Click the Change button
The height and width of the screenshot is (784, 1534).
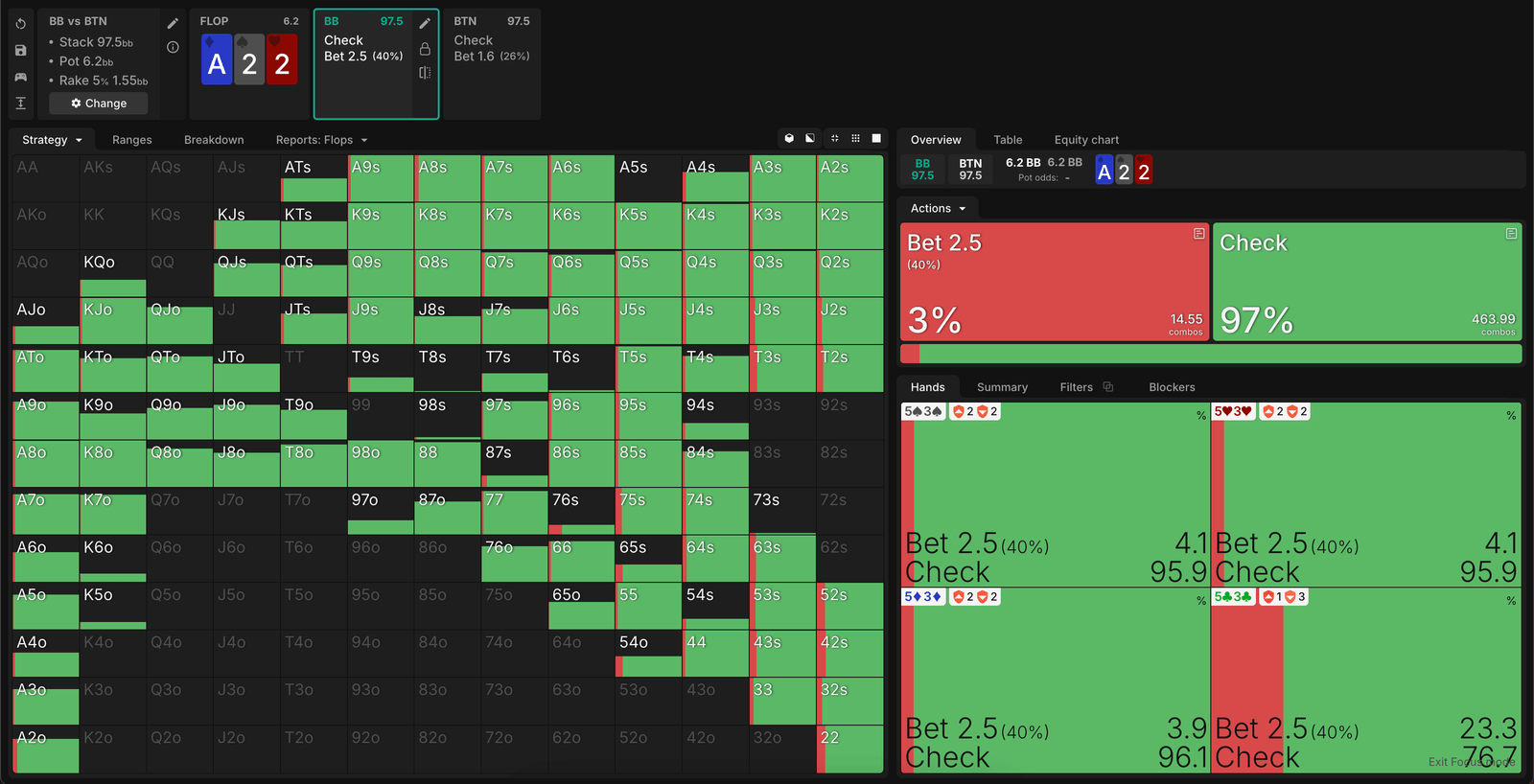[x=98, y=104]
